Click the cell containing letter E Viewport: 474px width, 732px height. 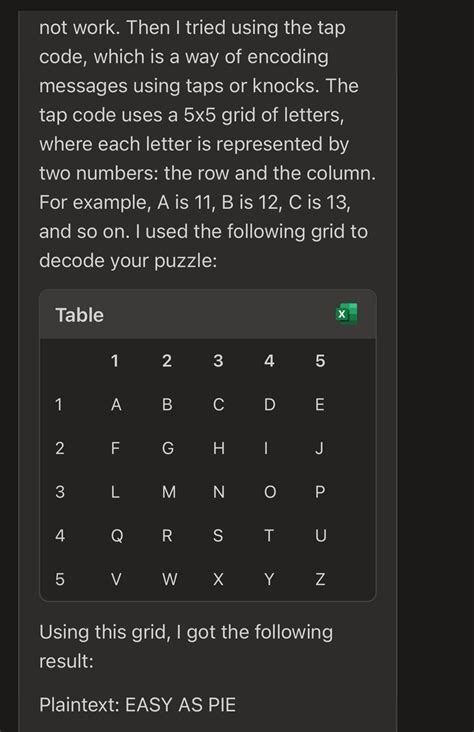click(320, 405)
